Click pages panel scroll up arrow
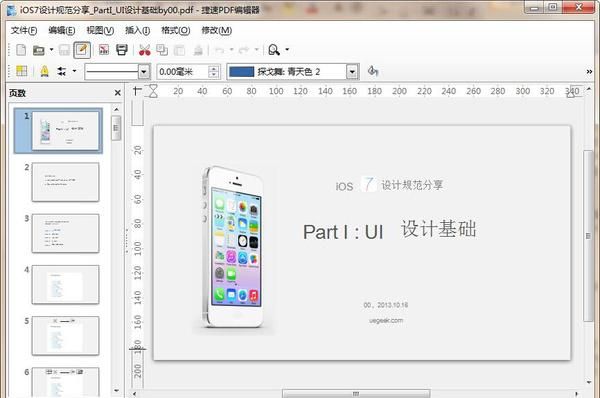Image resolution: width=600 pixels, height=398 pixels. tap(116, 109)
